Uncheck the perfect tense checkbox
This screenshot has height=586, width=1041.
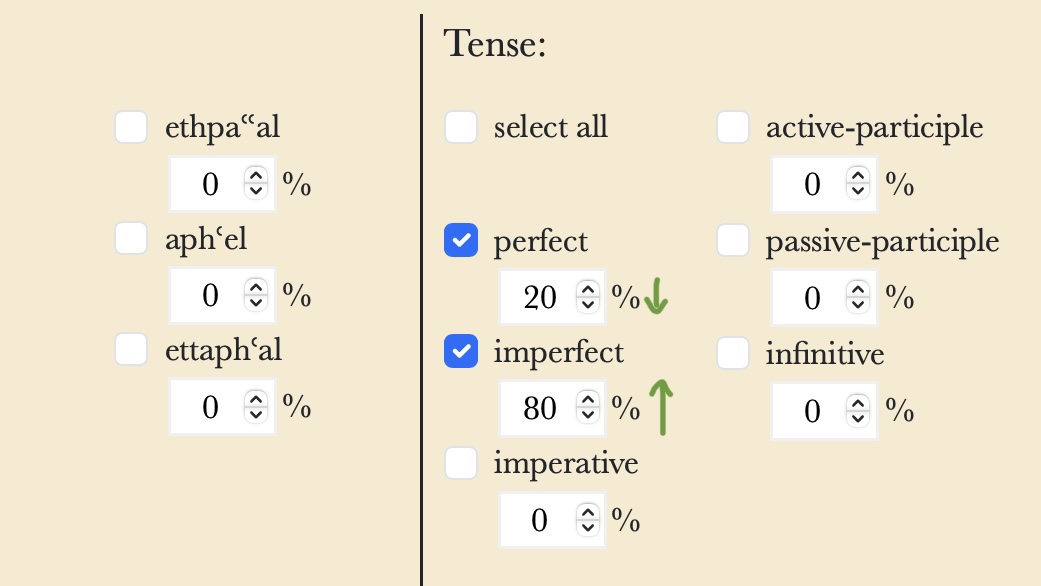(460, 240)
